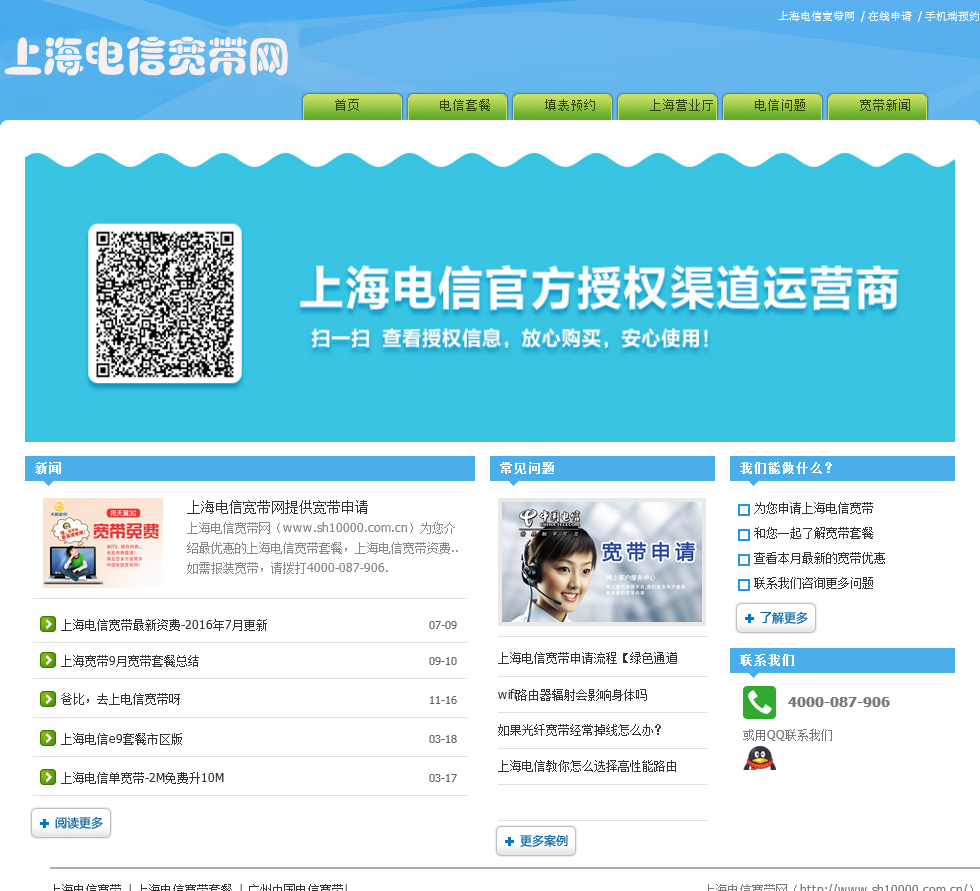Click the checkbox beside 为您申请上海电信宽带

[x=744, y=510]
